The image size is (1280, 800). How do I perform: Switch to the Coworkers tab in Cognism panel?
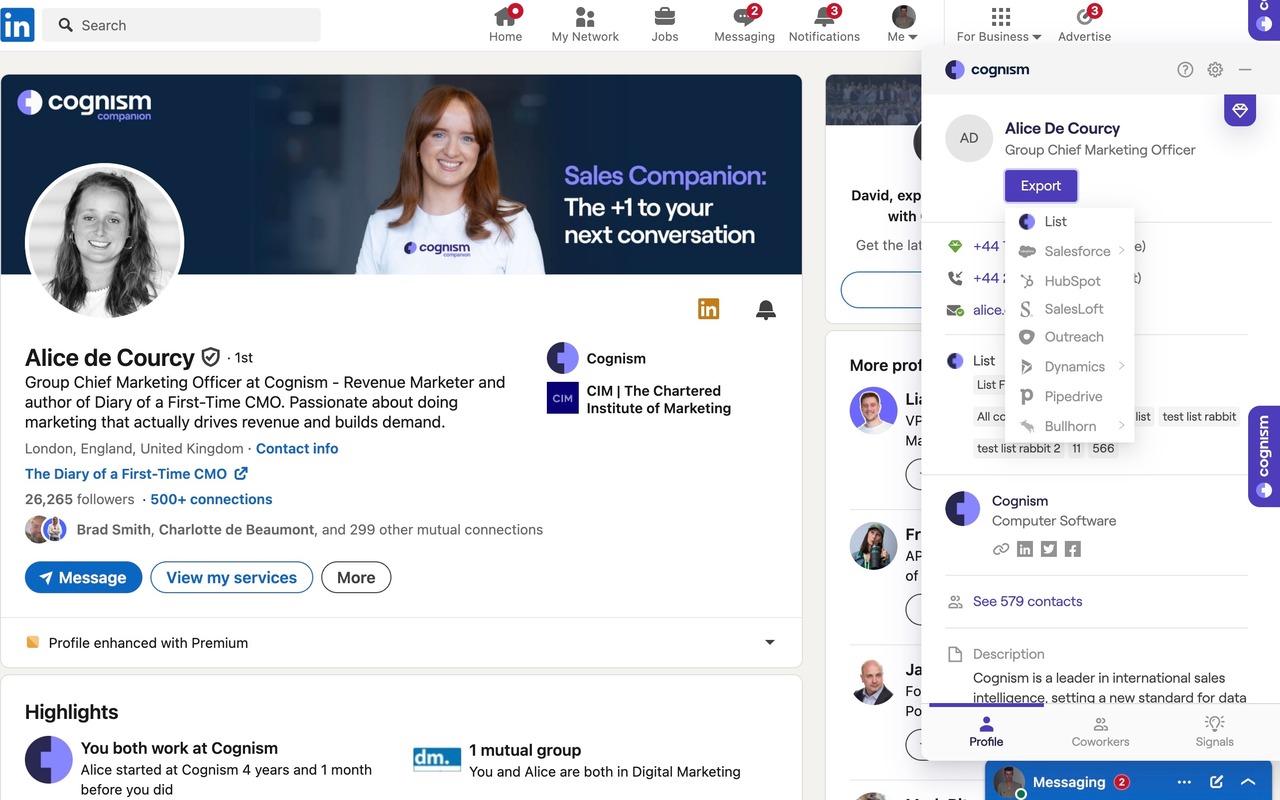[x=1100, y=731]
